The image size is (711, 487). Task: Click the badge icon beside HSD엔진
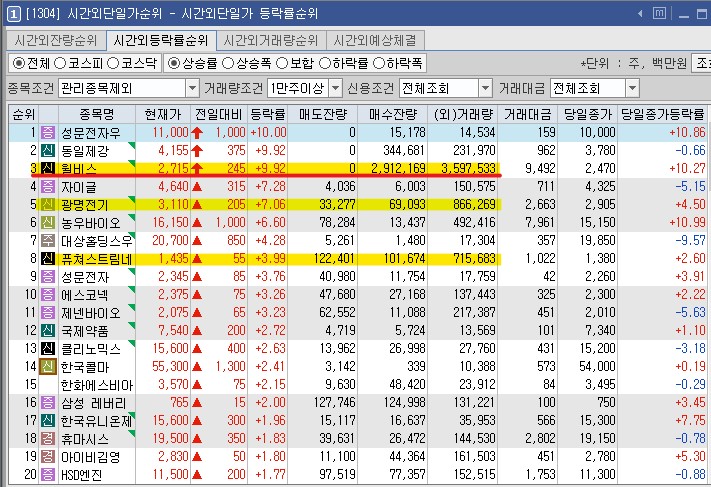coord(48,475)
